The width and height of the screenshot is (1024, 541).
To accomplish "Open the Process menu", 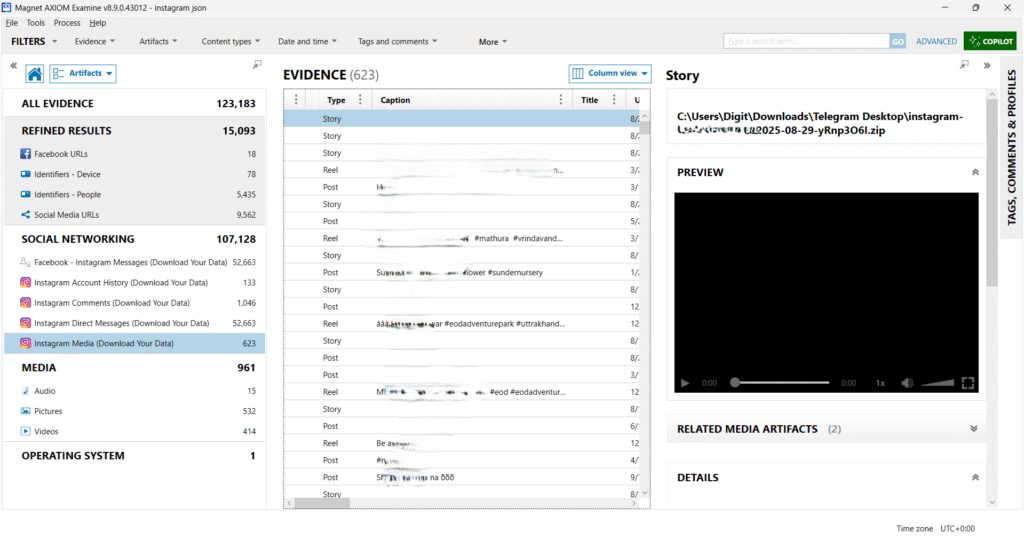I will point(67,23).
